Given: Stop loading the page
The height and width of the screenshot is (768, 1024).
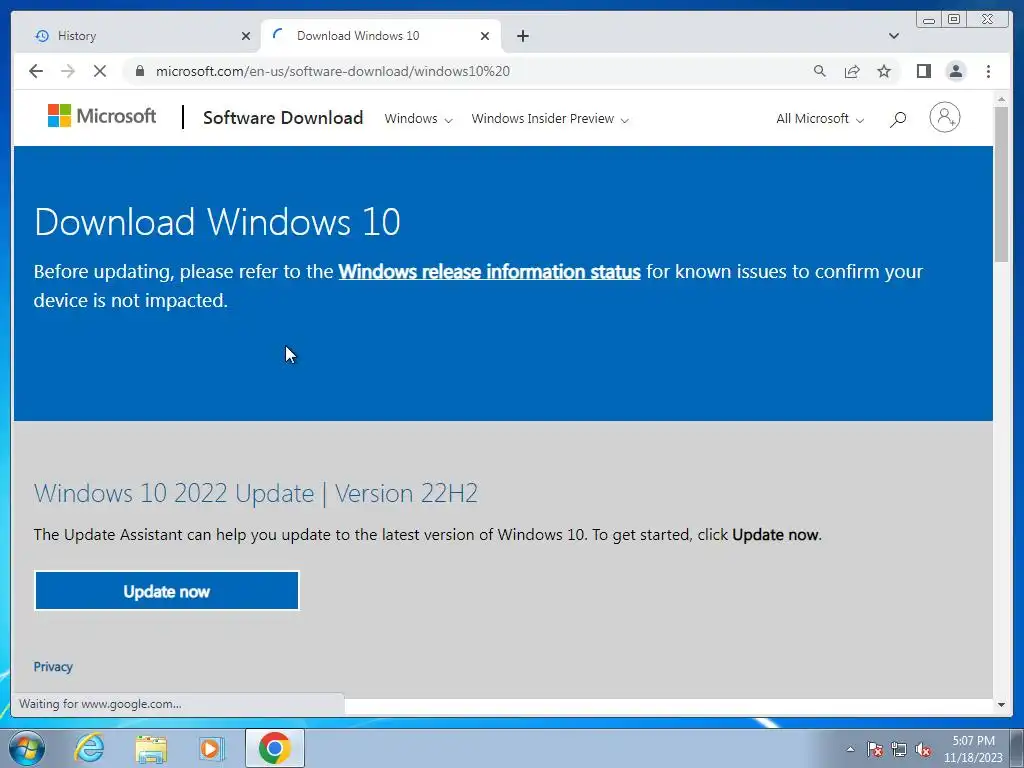Looking at the screenshot, I should (x=100, y=71).
